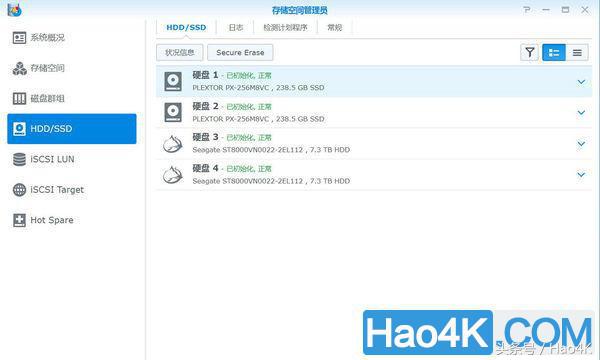Click the SSD icon of 硬盘 2
Screen dimensions: 600x360
pos(173,112)
